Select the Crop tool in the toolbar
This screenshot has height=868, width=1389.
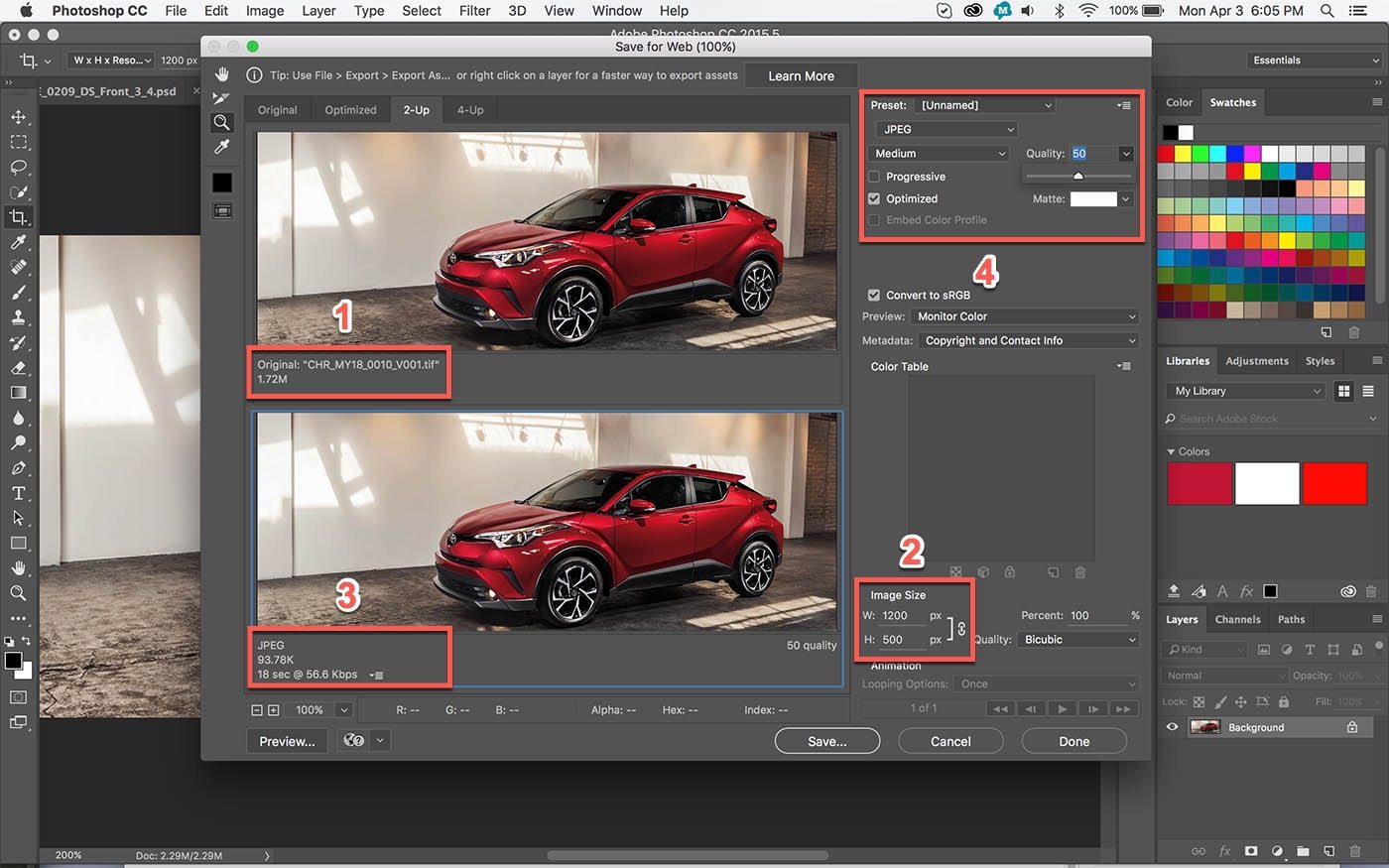[18, 216]
